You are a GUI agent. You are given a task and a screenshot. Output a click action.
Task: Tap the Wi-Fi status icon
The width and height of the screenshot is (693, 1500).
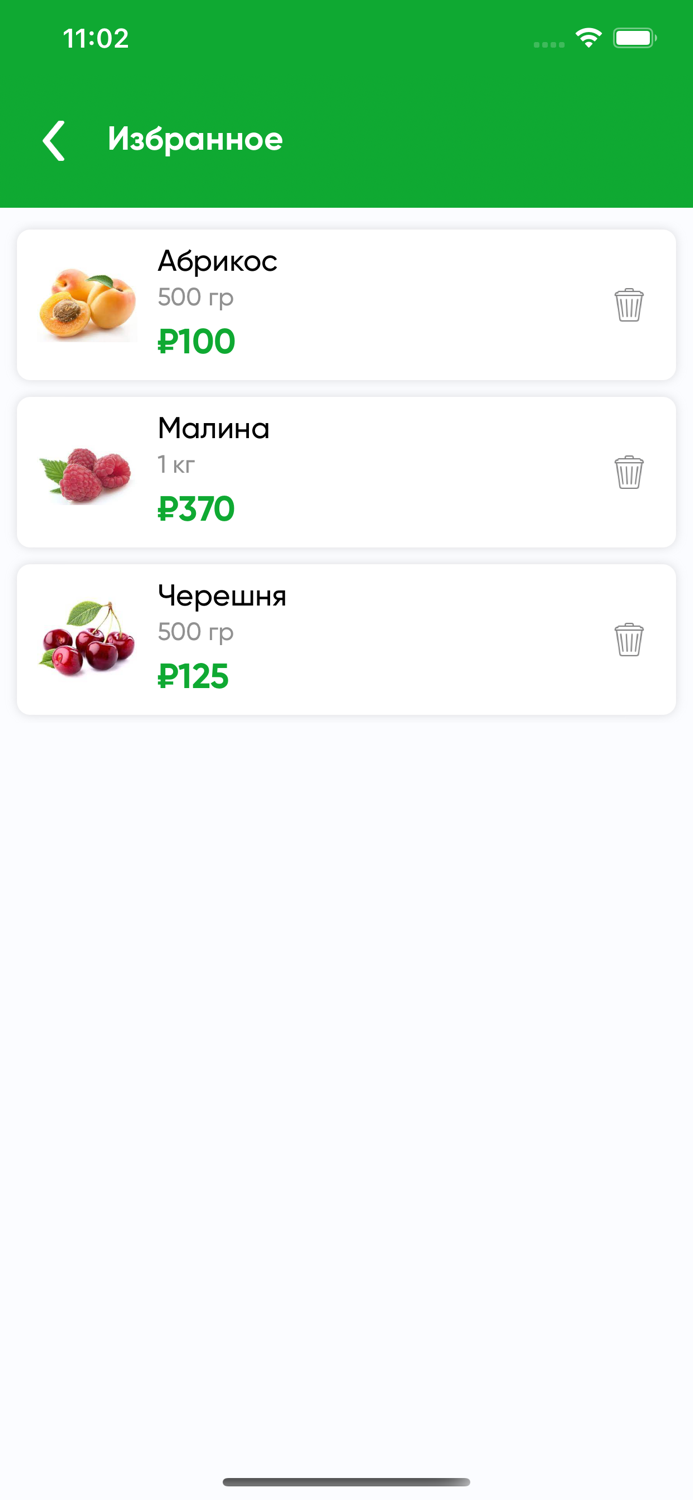tap(588, 38)
